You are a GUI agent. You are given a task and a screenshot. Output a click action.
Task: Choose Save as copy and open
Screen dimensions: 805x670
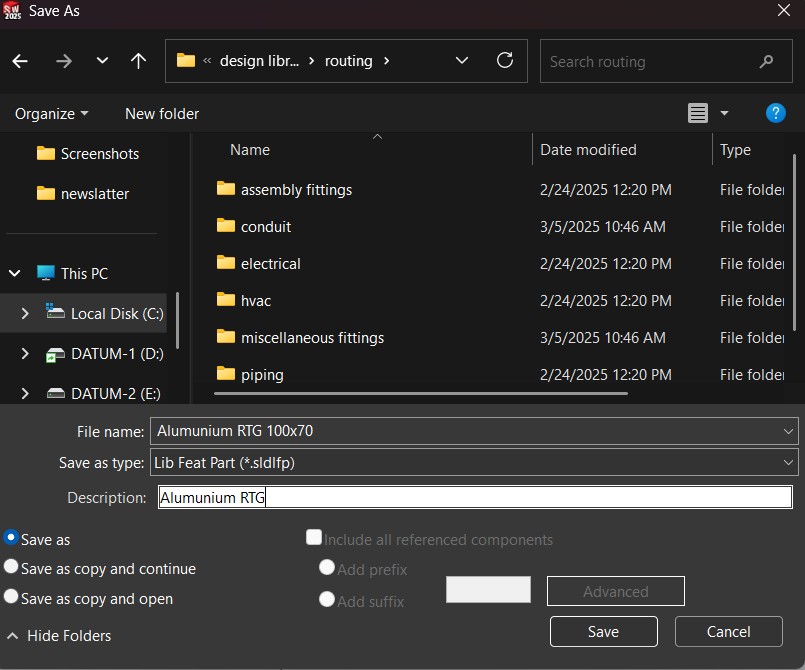click(12, 597)
